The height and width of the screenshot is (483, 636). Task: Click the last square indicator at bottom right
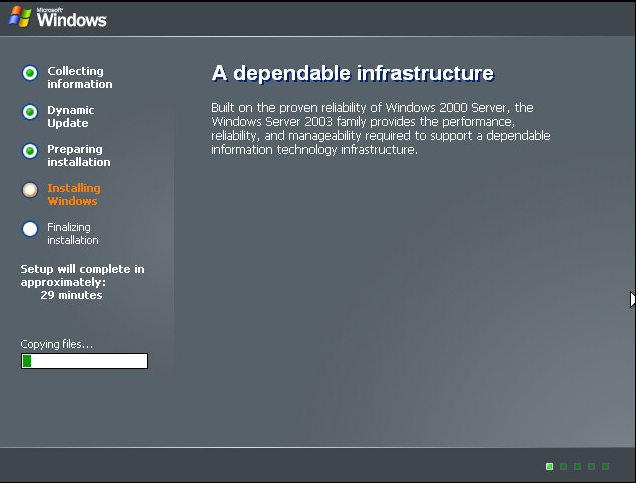point(606,466)
